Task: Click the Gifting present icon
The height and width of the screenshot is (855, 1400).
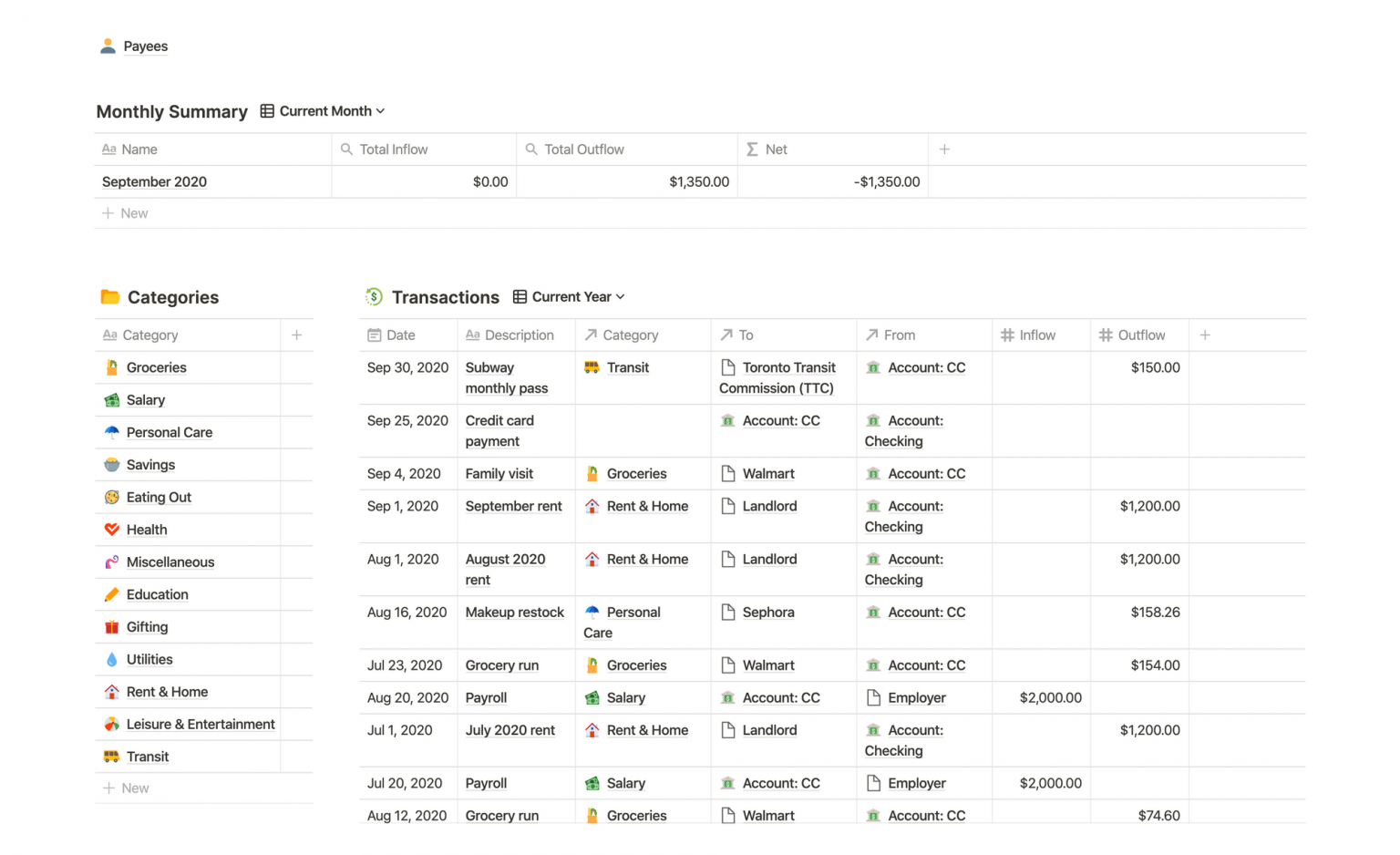Action: (x=112, y=627)
